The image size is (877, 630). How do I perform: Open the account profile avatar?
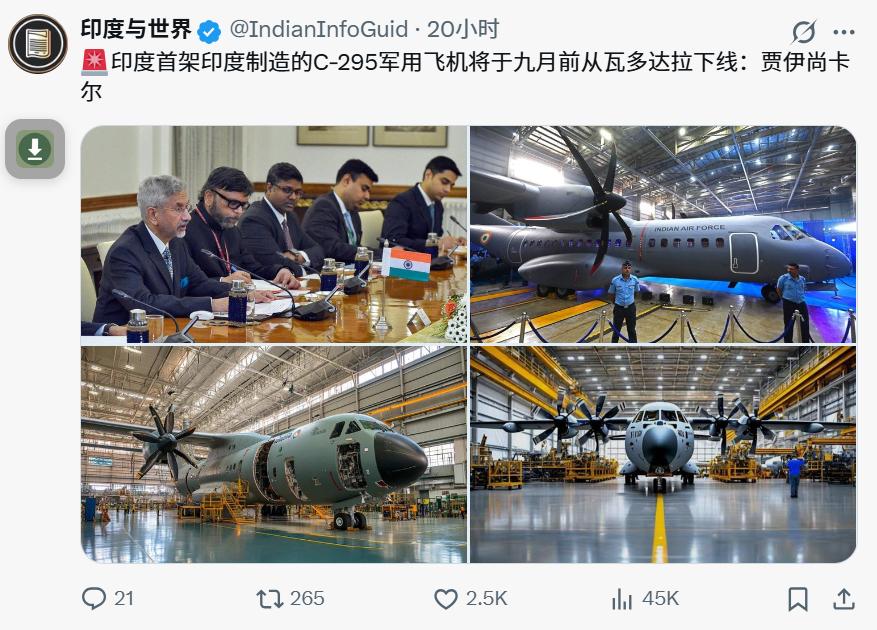38,44
